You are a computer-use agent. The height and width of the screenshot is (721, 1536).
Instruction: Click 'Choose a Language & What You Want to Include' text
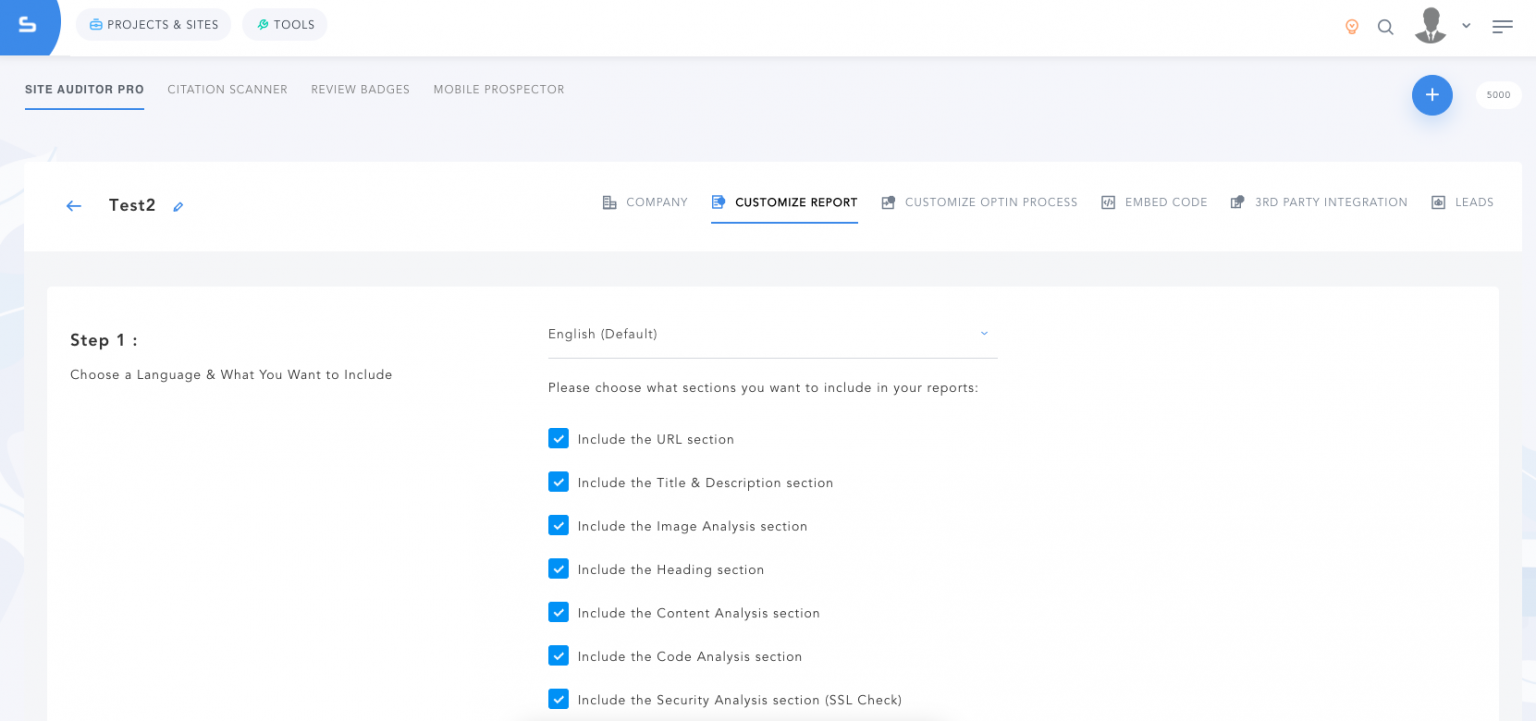231,375
